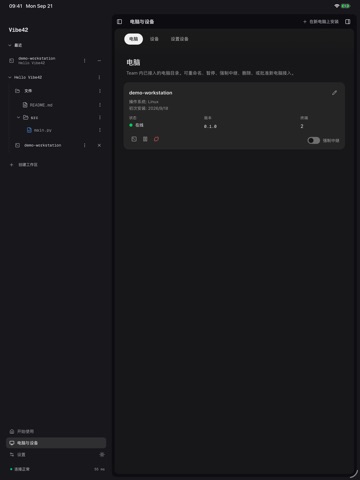Click the connection status indicator
The width and height of the screenshot is (360, 480).
tap(20, 469)
